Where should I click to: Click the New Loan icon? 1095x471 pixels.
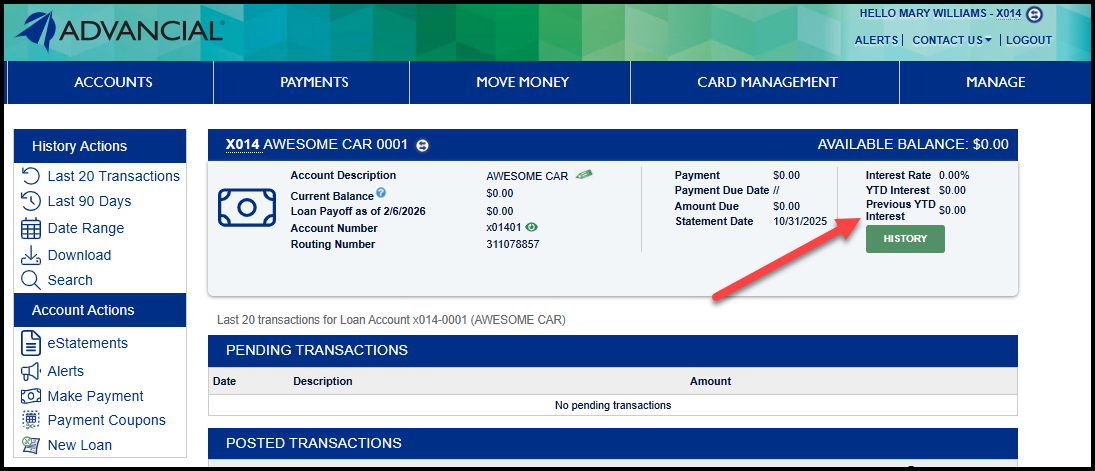click(x=31, y=445)
